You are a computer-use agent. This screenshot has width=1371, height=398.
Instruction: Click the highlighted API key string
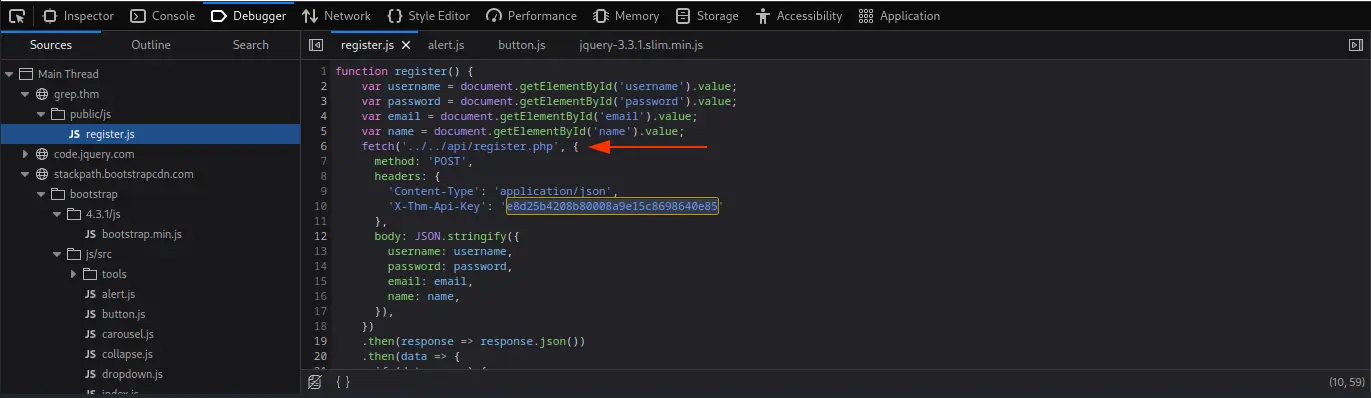pos(613,206)
